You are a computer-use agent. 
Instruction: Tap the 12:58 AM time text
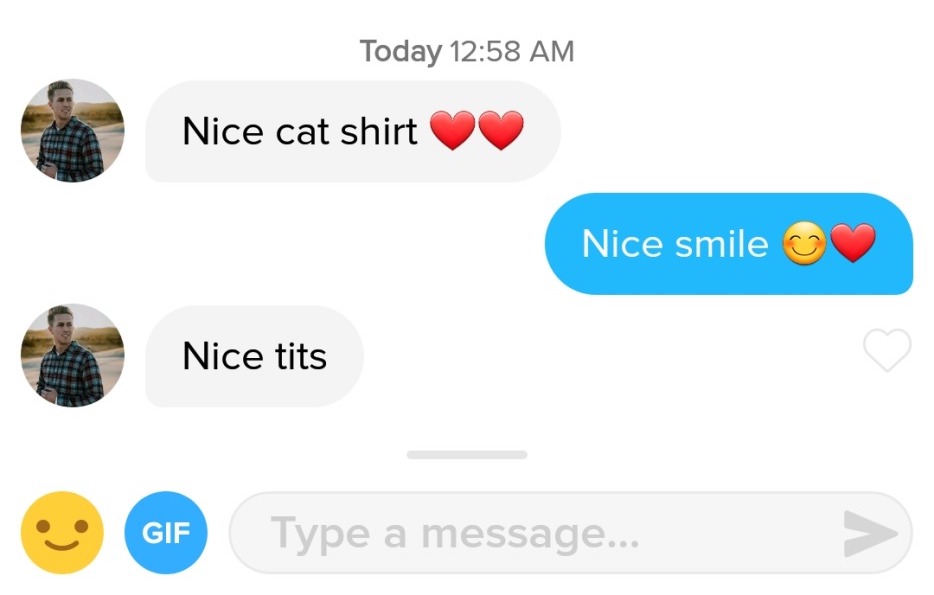512,51
